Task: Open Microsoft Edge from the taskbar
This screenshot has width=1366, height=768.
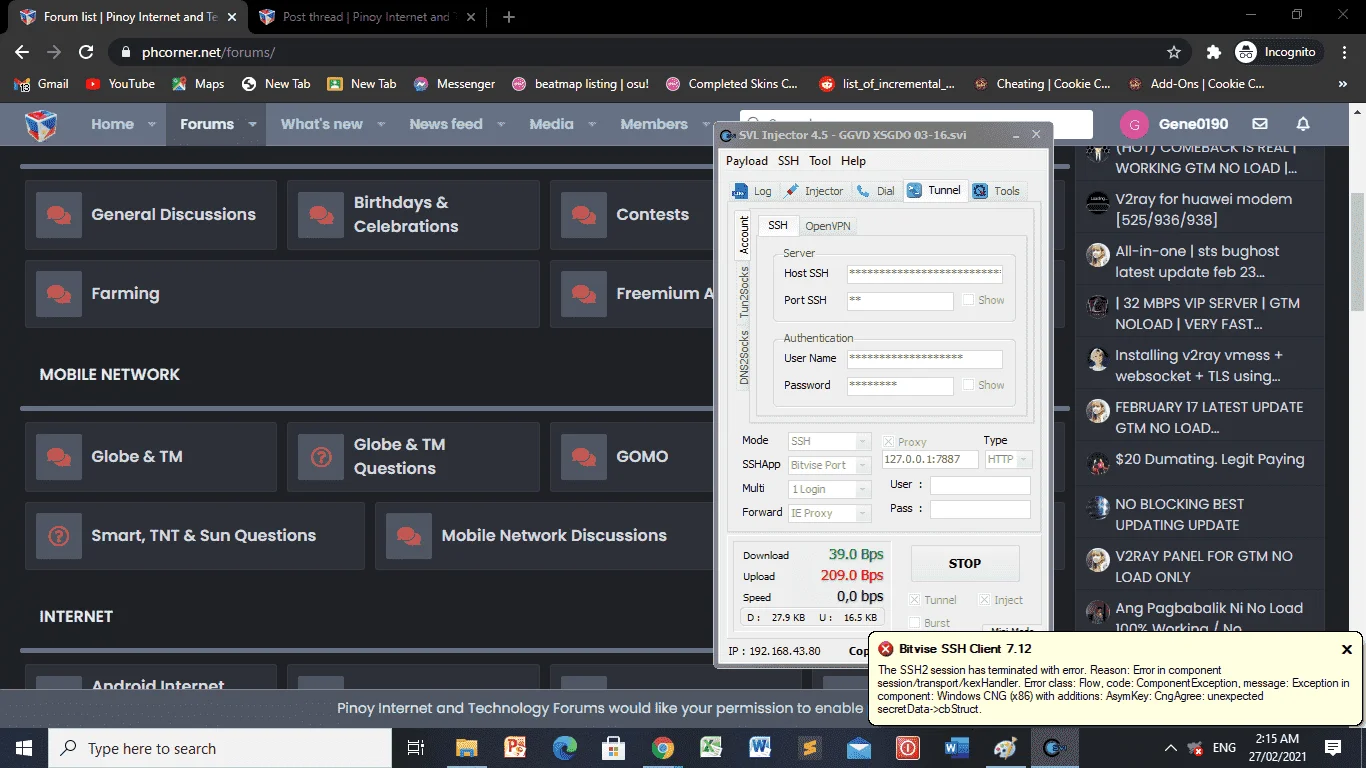Action: point(565,748)
